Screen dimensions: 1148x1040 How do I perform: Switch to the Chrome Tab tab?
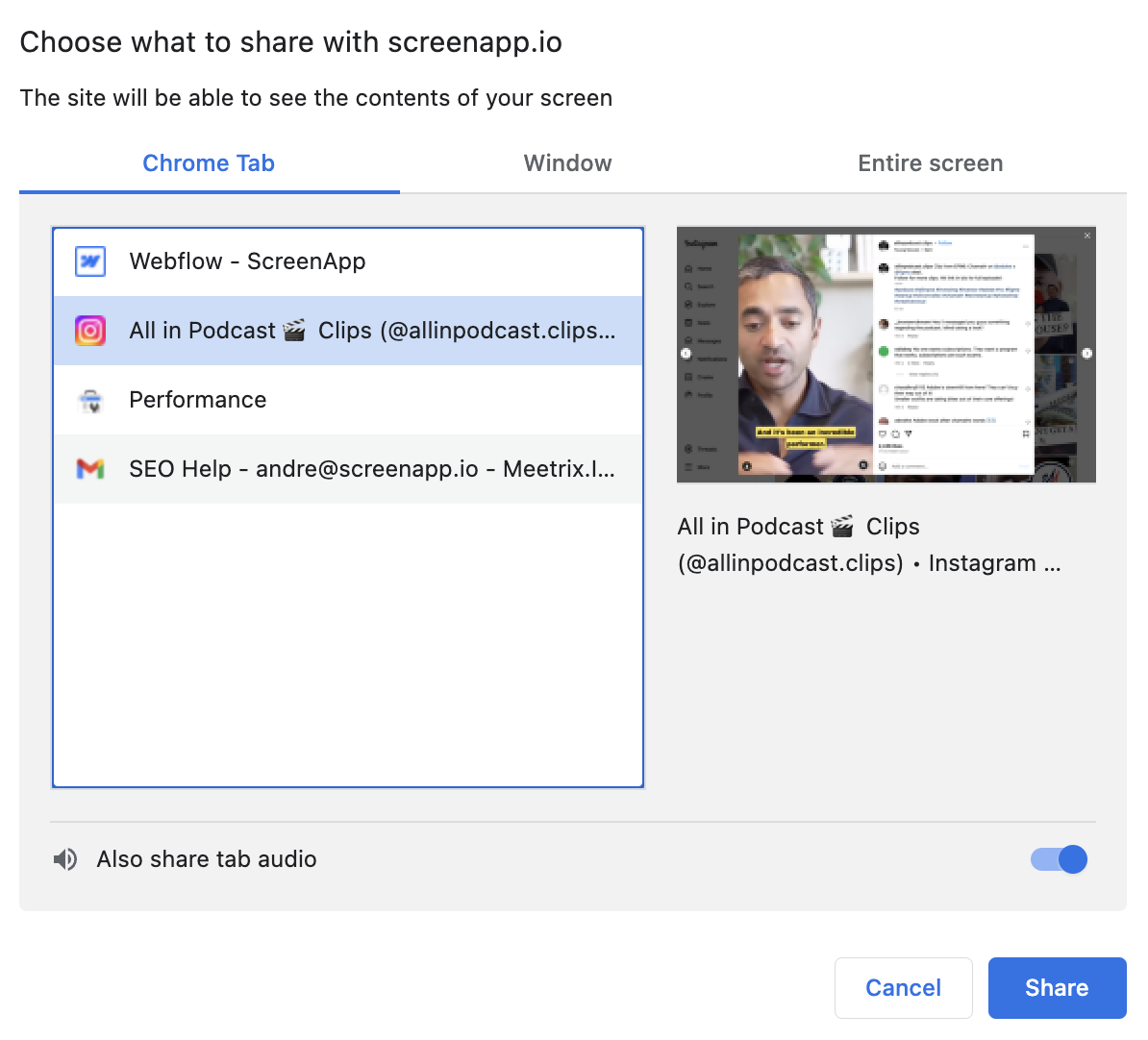point(209,163)
